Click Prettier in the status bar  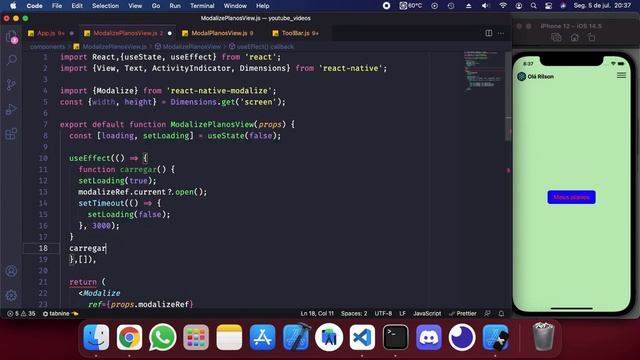tap(462, 313)
